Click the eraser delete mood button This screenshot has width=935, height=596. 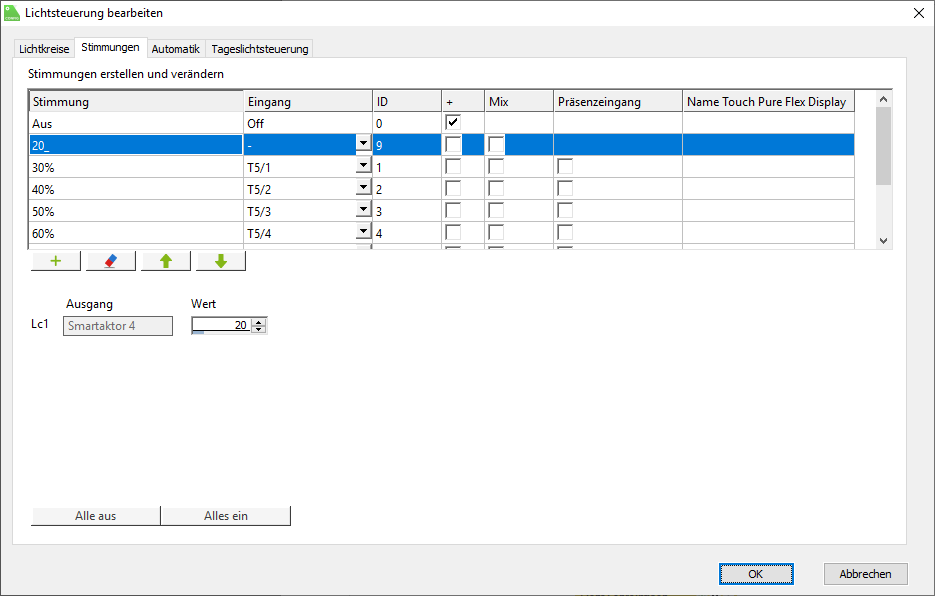pyautogui.click(x=111, y=261)
